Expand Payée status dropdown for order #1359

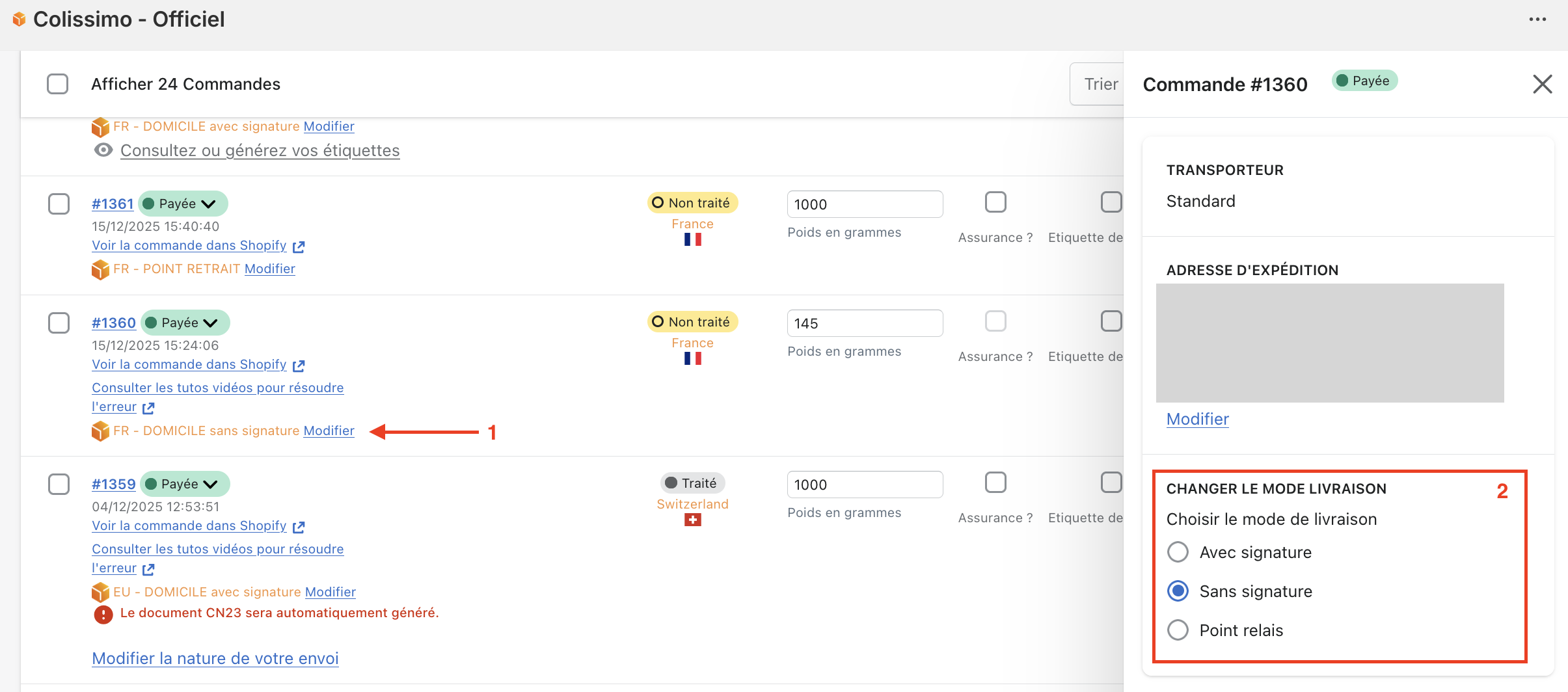pos(185,484)
